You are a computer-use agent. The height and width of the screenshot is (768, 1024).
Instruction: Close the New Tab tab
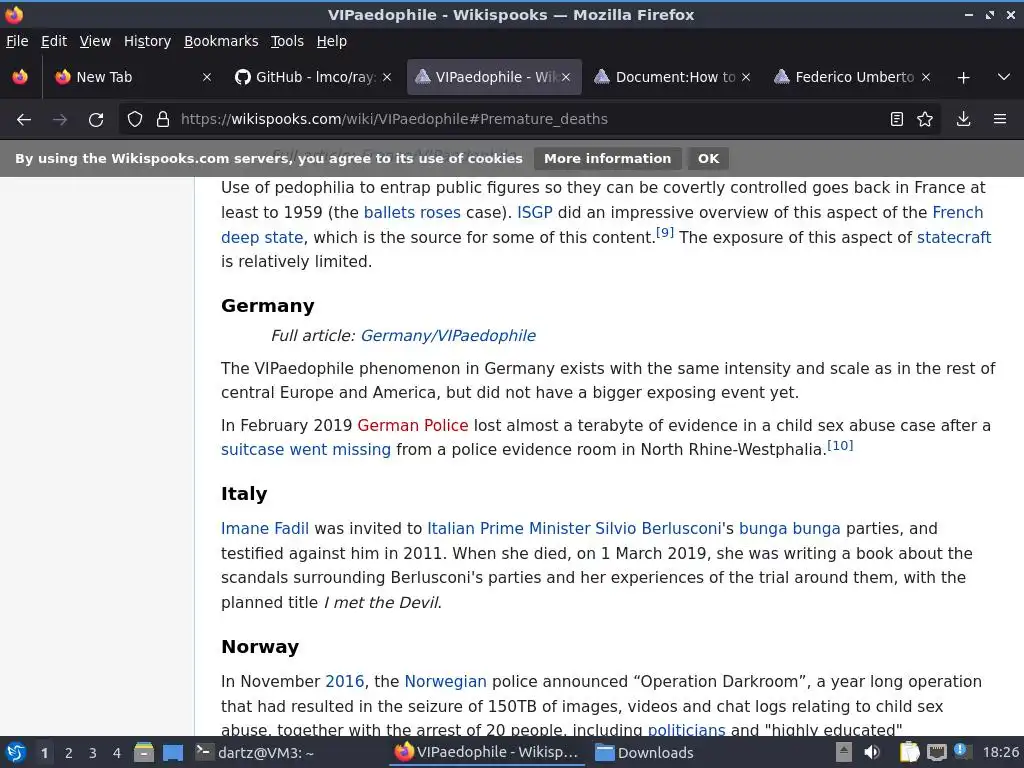pos(207,77)
